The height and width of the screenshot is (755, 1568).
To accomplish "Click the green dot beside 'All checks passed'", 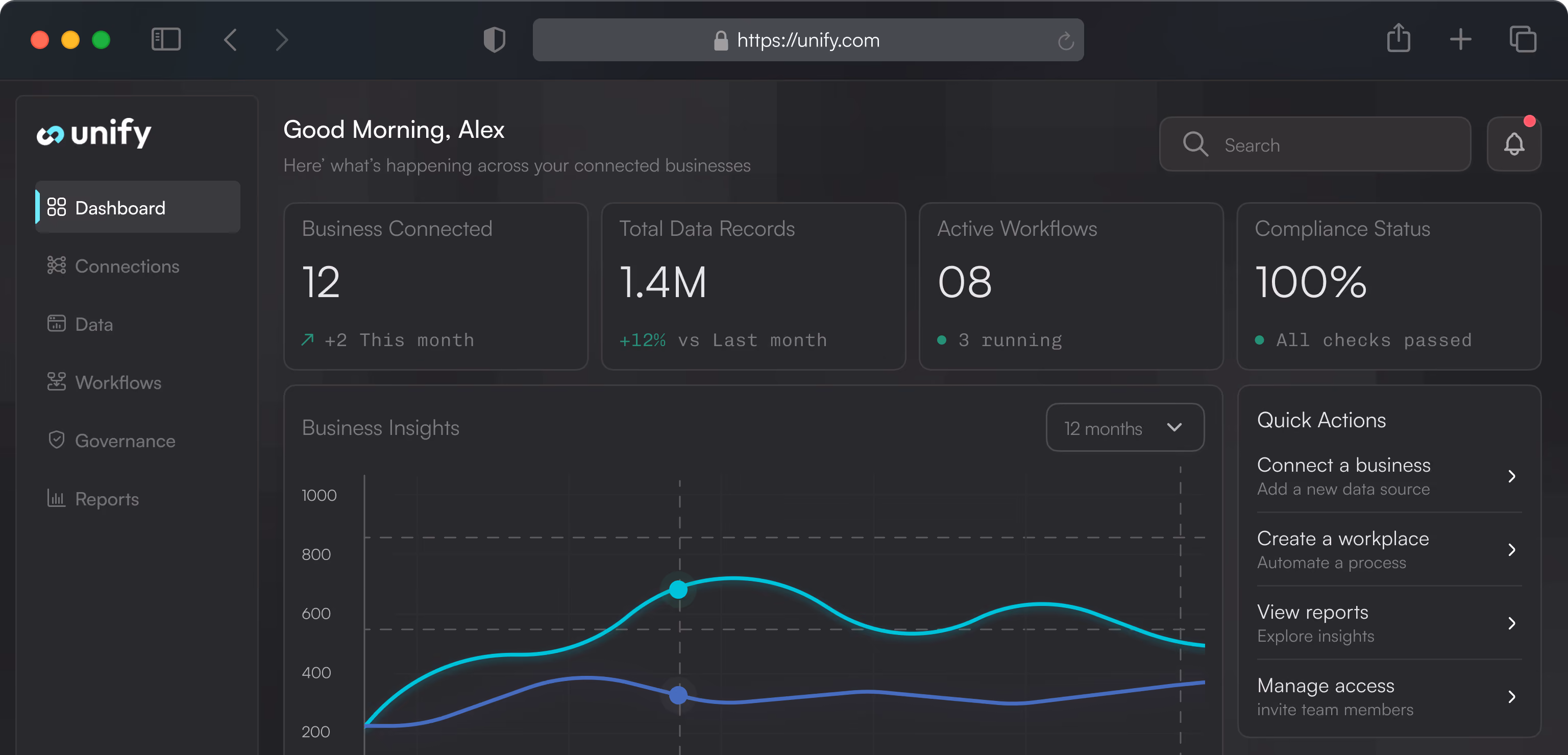I will point(1259,340).
